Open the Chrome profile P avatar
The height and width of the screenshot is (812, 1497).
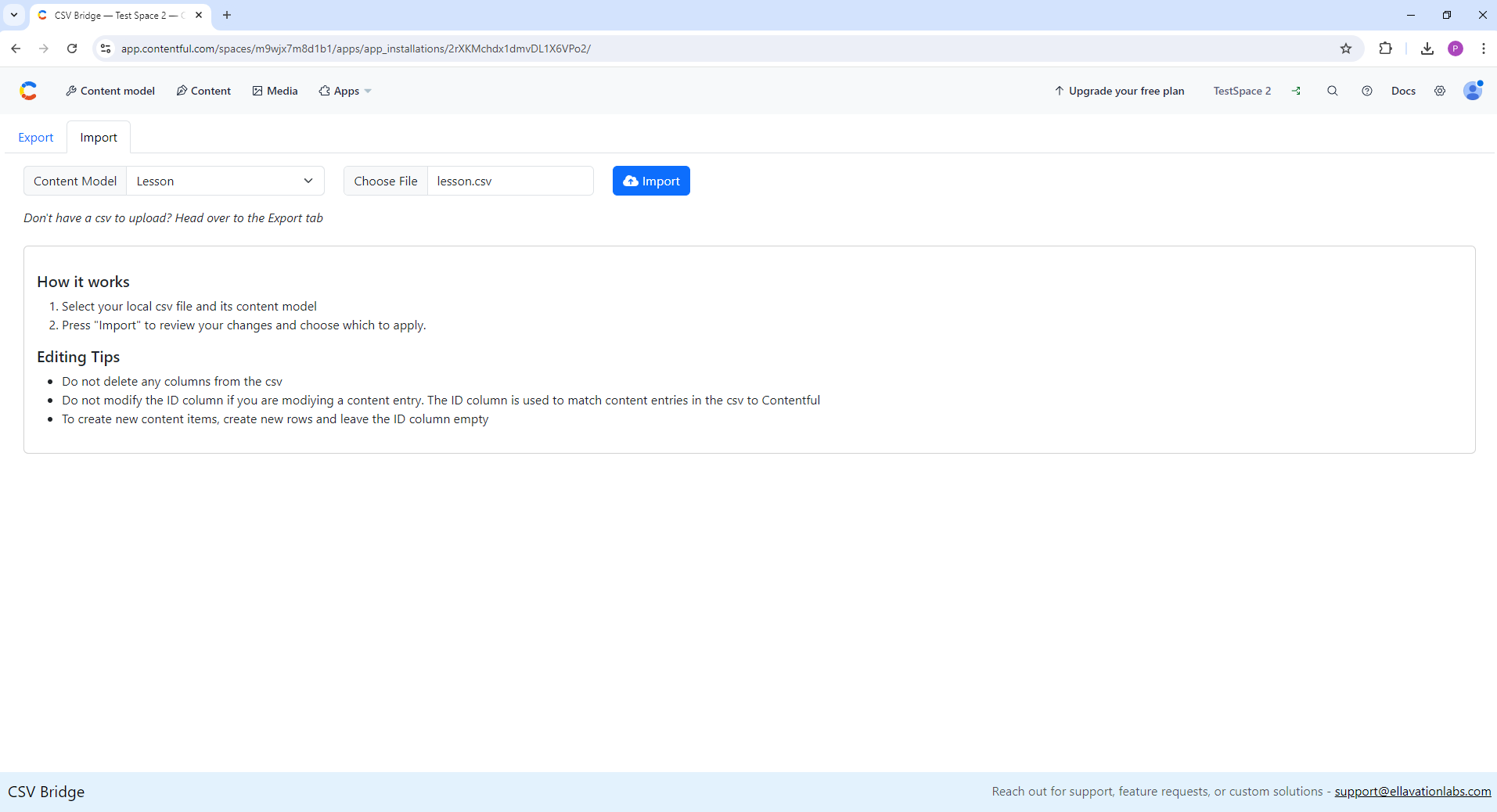click(x=1456, y=49)
